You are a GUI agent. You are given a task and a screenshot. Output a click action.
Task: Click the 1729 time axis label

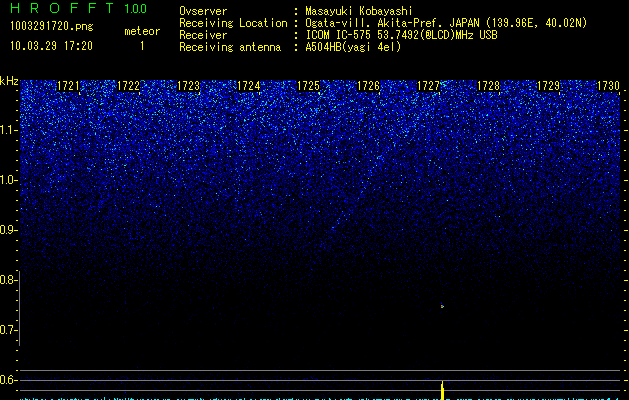[x=548, y=86]
